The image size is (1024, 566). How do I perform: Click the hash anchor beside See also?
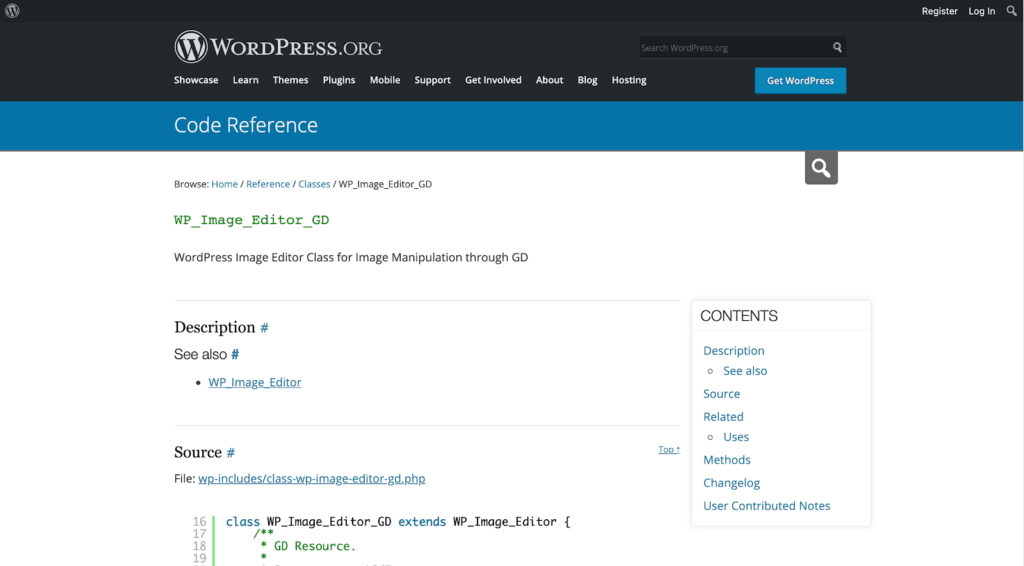(x=235, y=354)
